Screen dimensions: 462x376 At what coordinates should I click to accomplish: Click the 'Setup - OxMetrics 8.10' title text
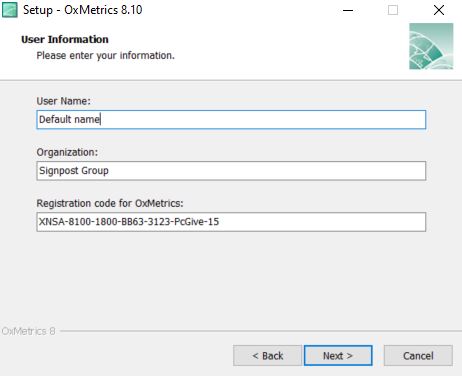(x=82, y=10)
